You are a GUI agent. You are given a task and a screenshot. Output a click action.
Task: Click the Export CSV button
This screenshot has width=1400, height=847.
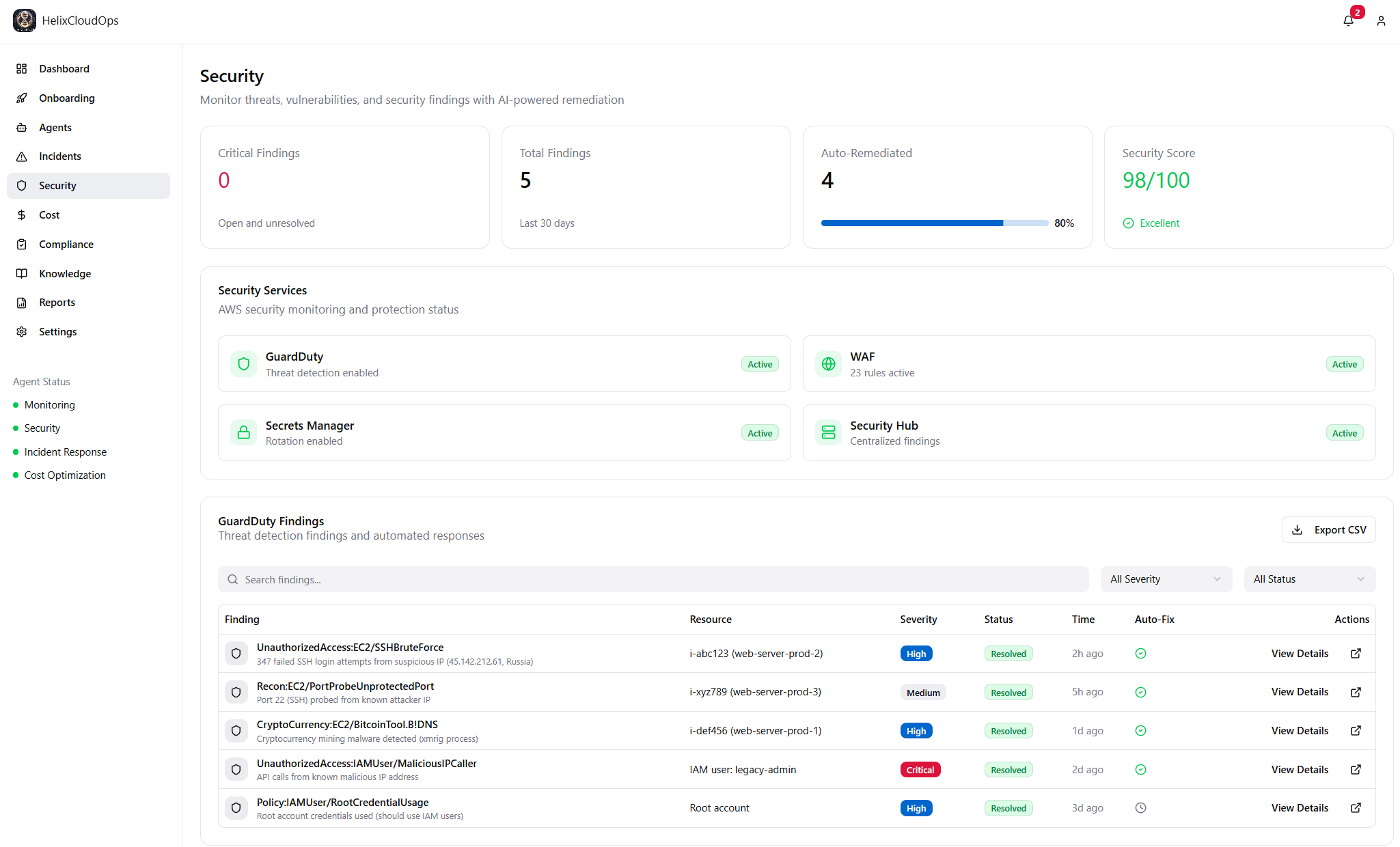(1328, 530)
